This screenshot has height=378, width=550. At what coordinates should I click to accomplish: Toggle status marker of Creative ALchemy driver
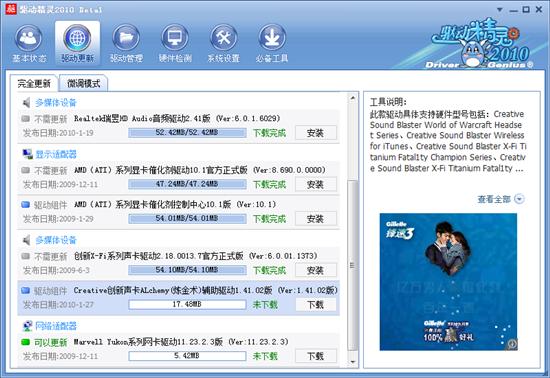[25, 290]
